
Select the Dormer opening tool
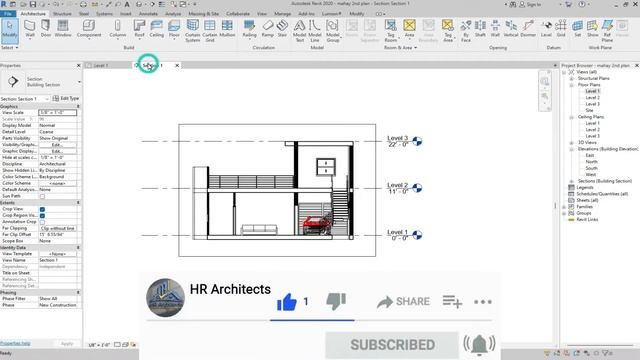point(528,29)
